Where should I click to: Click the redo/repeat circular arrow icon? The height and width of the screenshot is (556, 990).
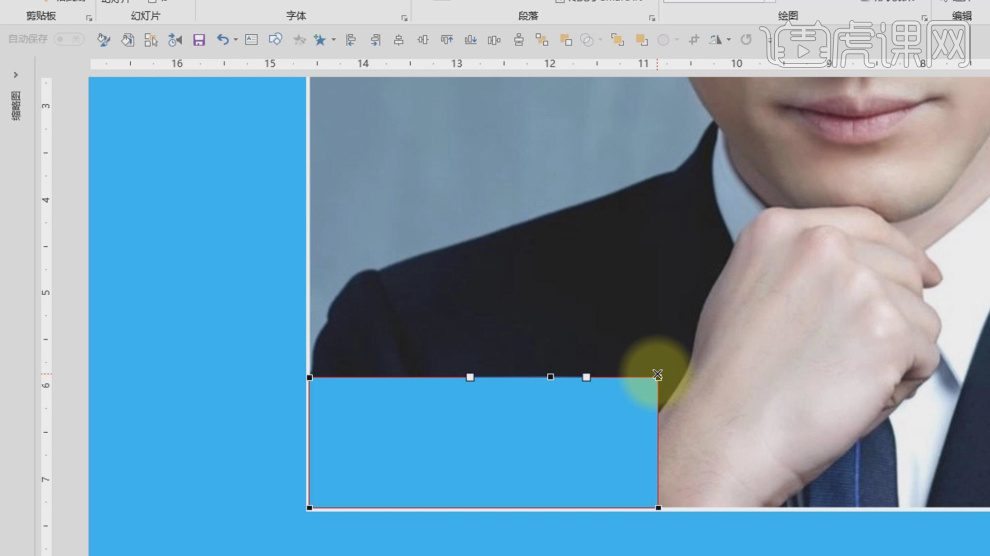click(746, 40)
